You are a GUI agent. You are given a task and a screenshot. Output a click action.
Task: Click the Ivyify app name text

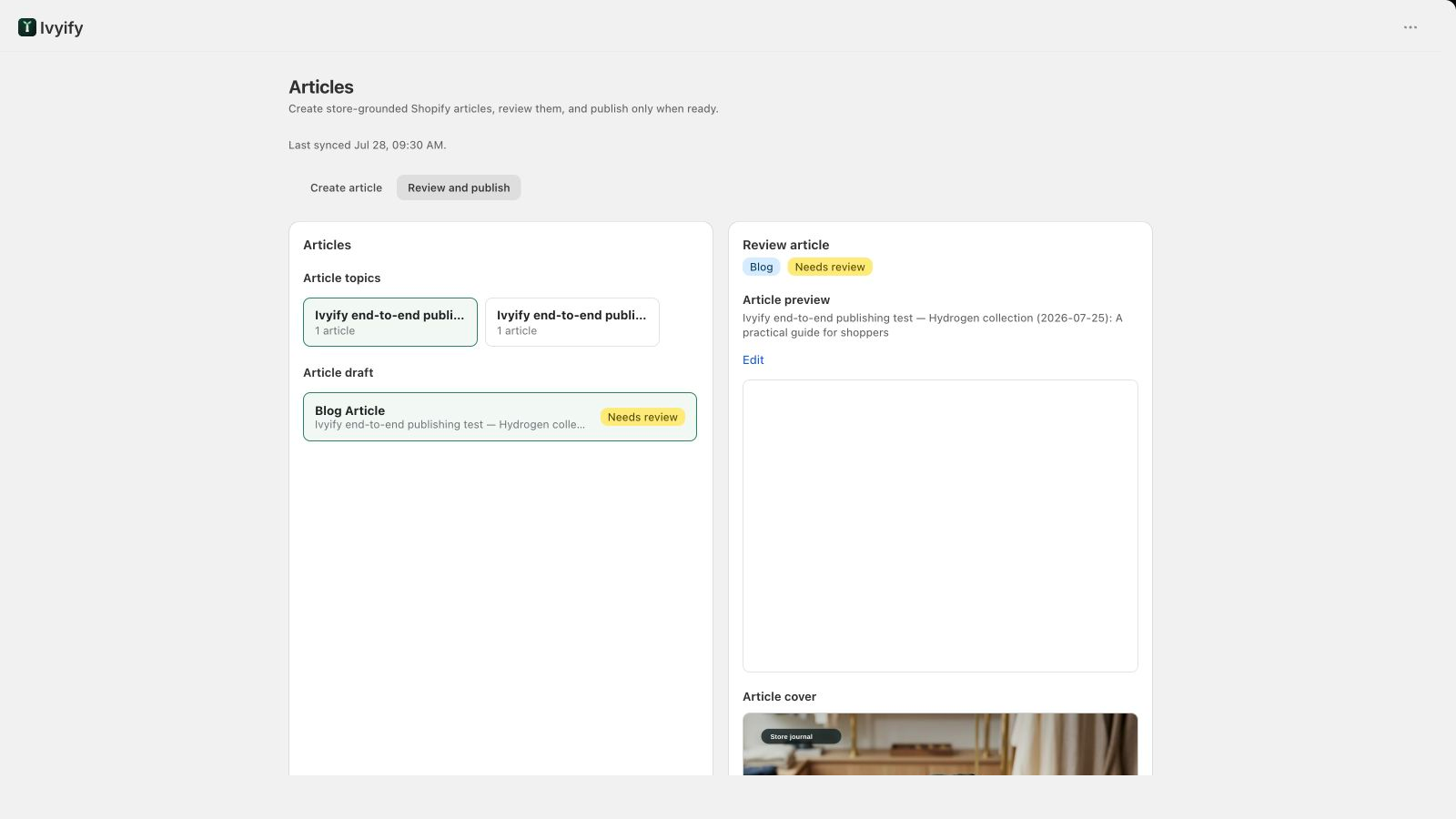tap(62, 27)
